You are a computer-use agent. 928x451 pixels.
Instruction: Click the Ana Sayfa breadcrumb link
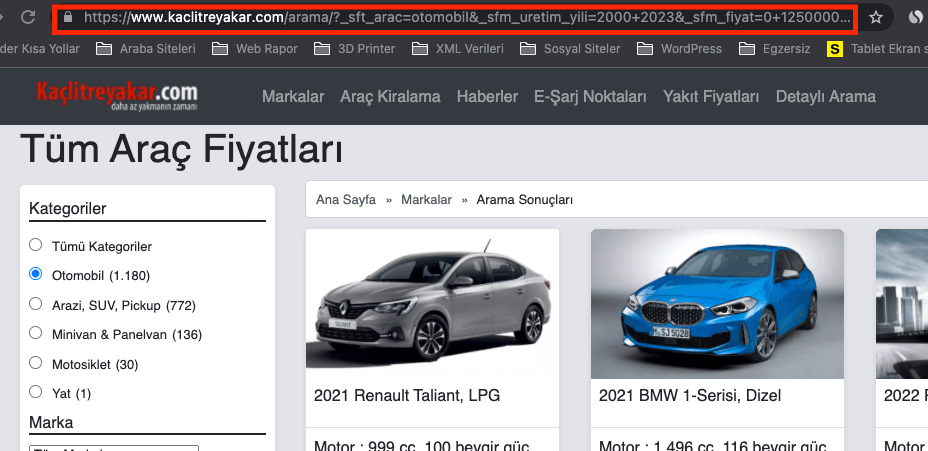click(x=346, y=200)
